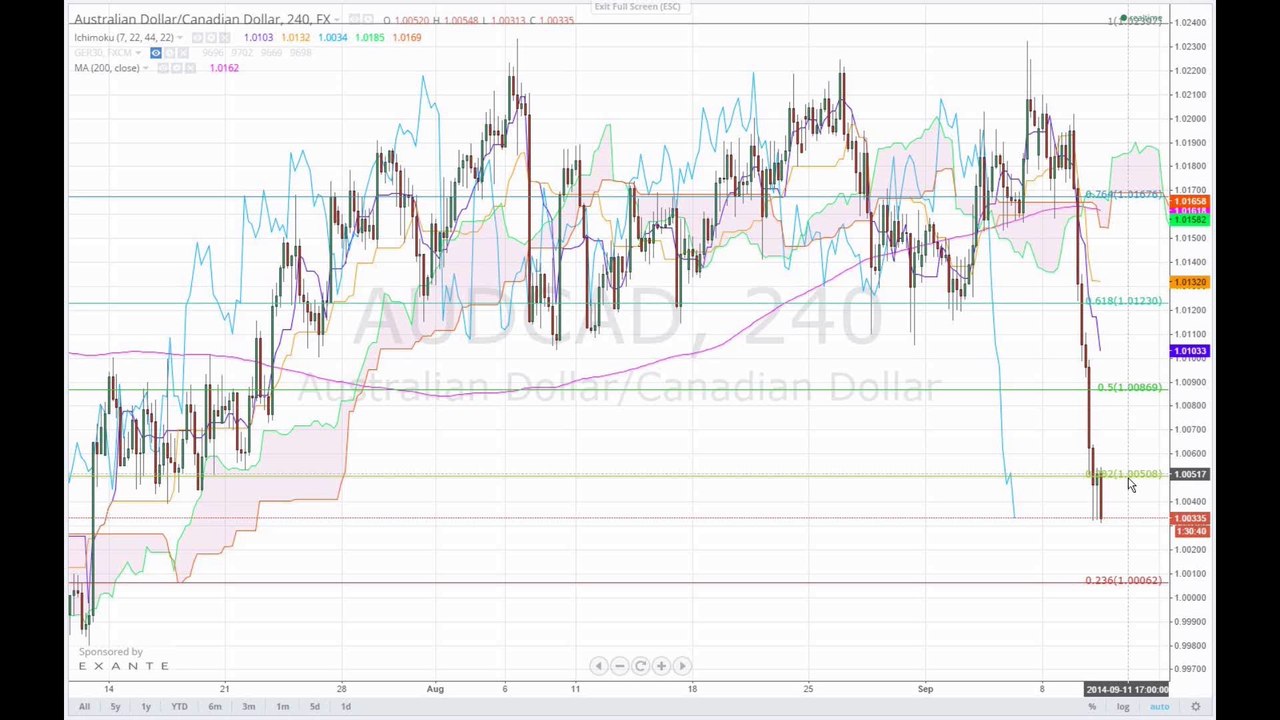Click the 0.236 (1.00062) Fibonacci label
1280x720 pixels.
coord(1123,580)
